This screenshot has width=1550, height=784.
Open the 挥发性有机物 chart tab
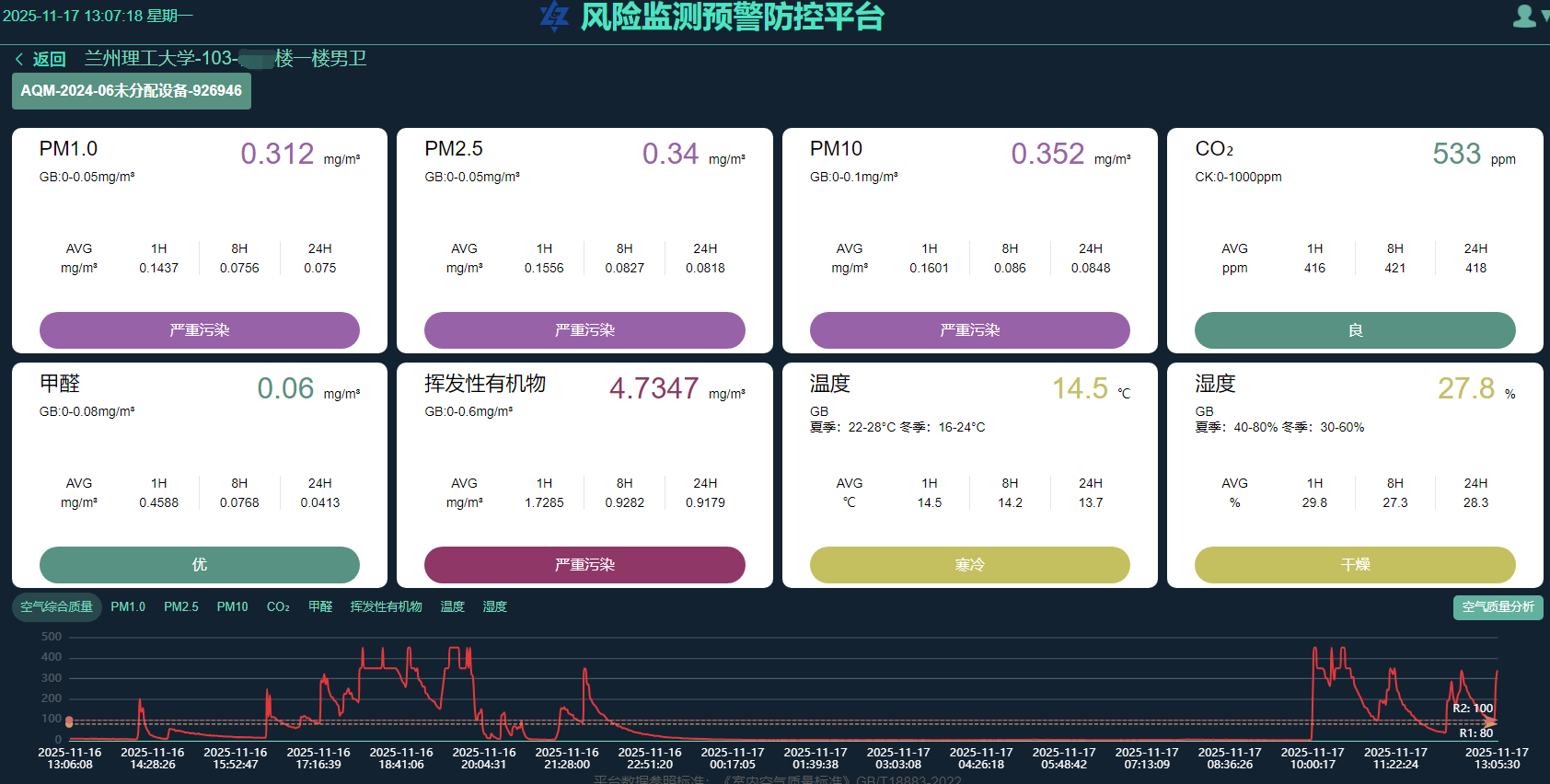pos(386,607)
